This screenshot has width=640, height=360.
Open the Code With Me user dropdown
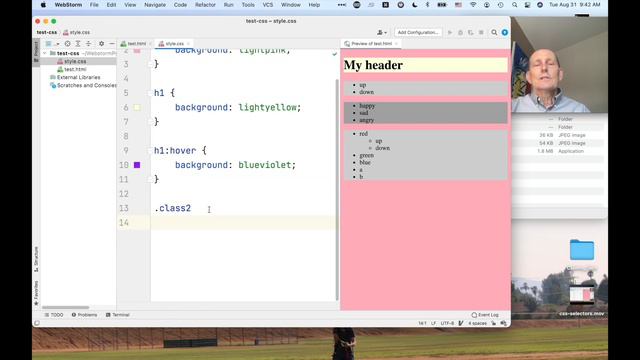pos(382,32)
